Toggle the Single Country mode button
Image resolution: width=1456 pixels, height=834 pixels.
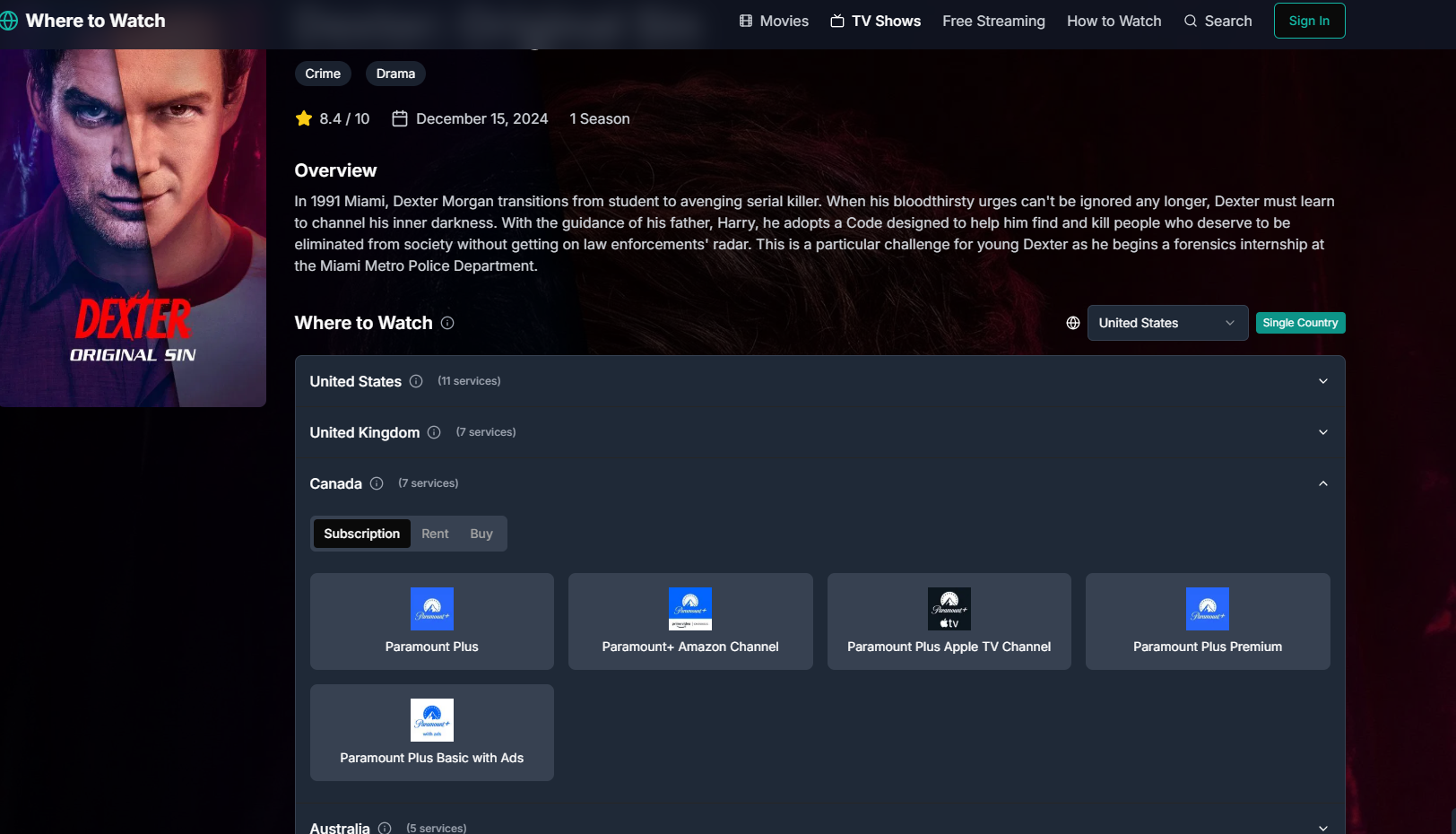pyautogui.click(x=1300, y=323)
